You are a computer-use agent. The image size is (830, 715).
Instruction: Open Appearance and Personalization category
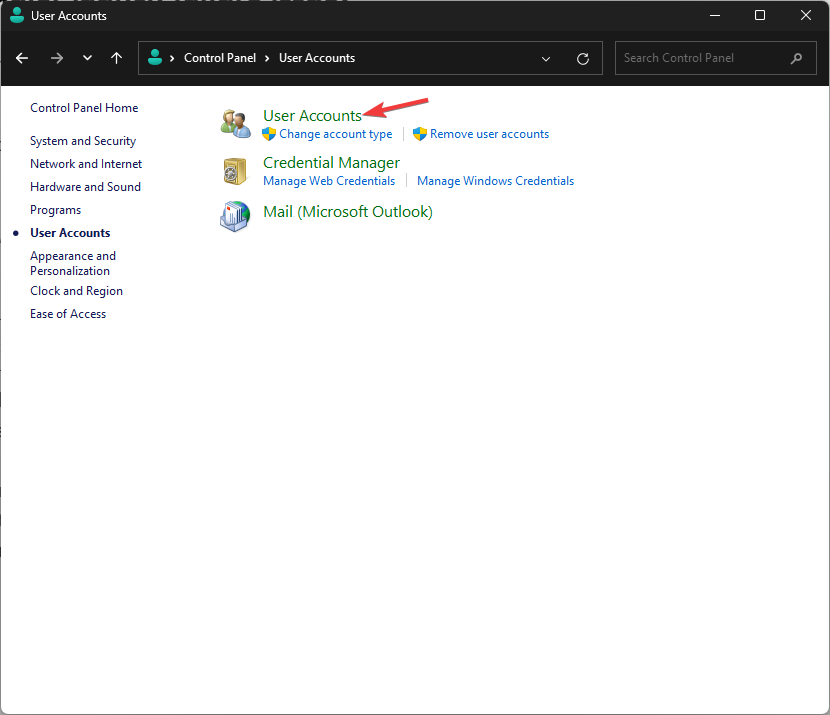tap(73, 263)
